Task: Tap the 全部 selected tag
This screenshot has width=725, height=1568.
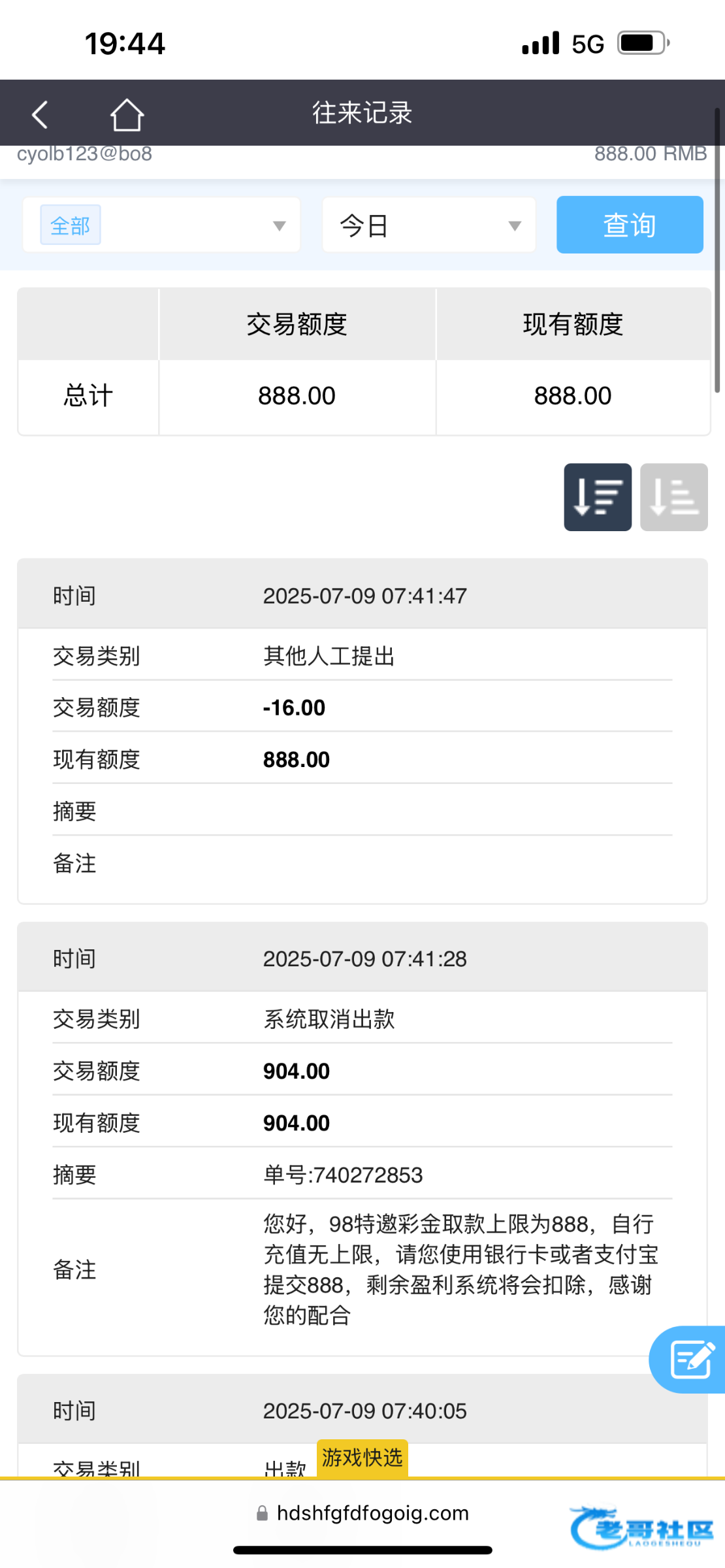Action: pyautogui.click(x=71, y=225)
